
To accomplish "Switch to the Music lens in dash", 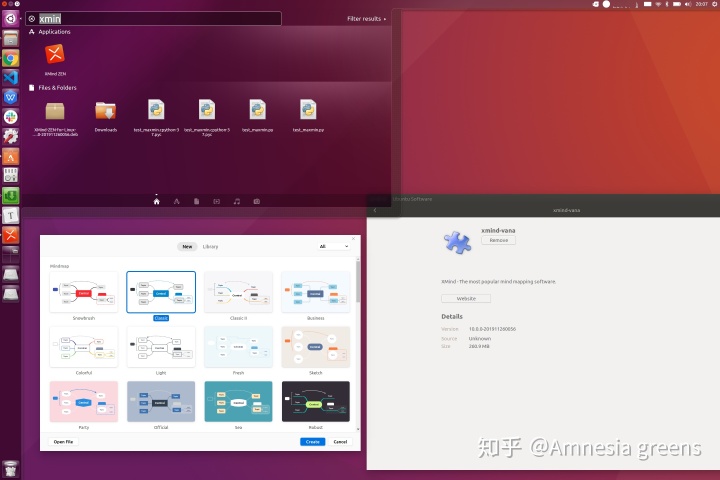I will (x=236, y=201).
